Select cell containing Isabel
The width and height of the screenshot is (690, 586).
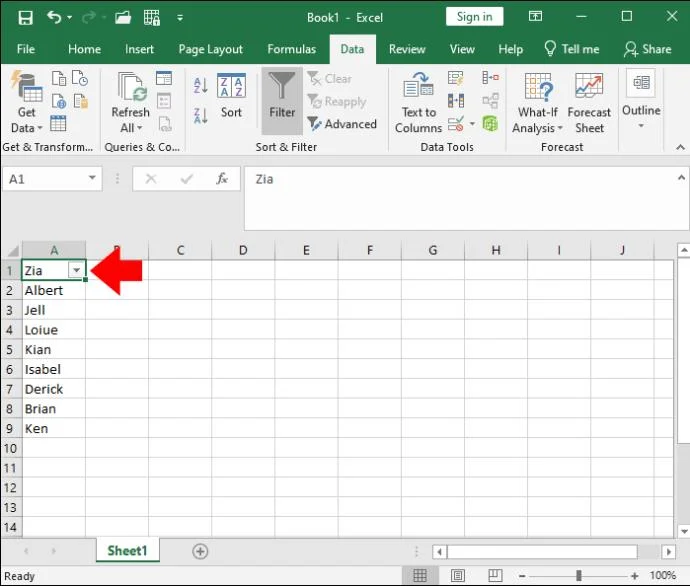click(x=54, y=370)
